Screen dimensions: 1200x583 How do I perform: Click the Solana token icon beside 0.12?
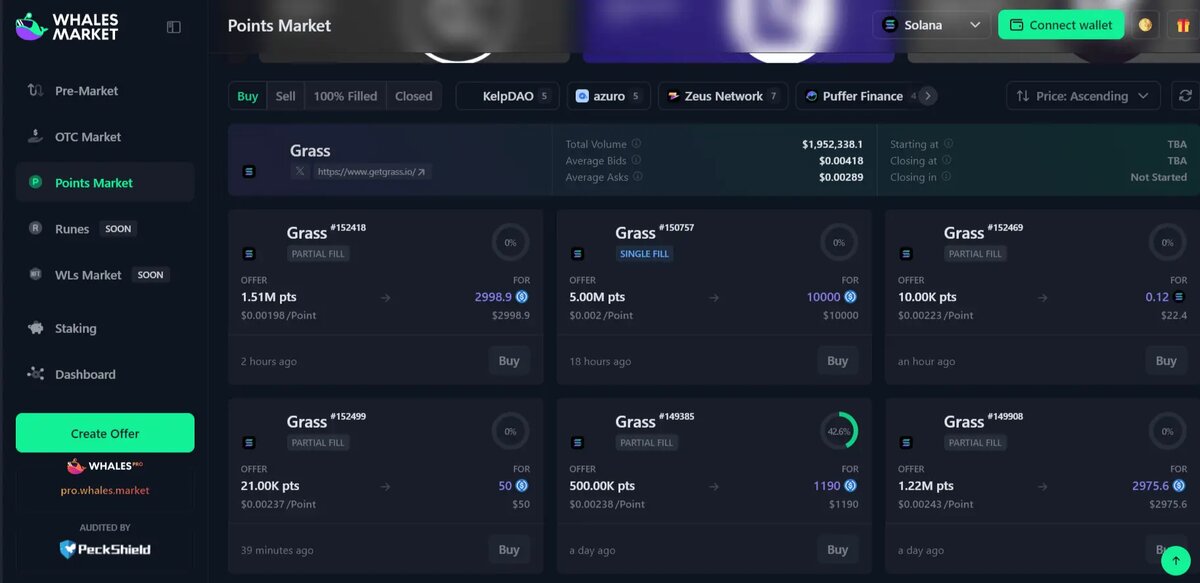[1179, 297]
